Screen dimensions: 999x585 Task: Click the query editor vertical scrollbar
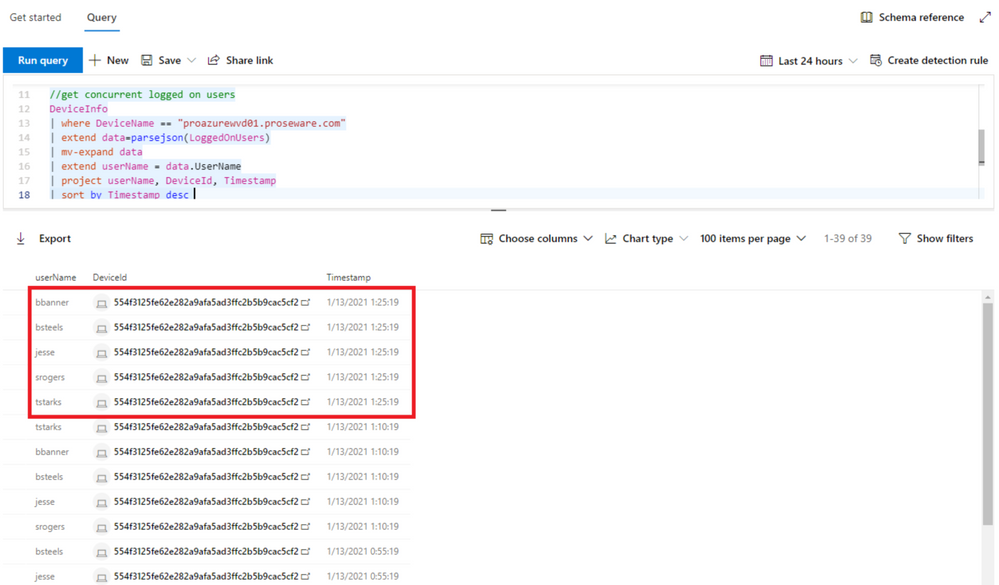pos(981,146)
